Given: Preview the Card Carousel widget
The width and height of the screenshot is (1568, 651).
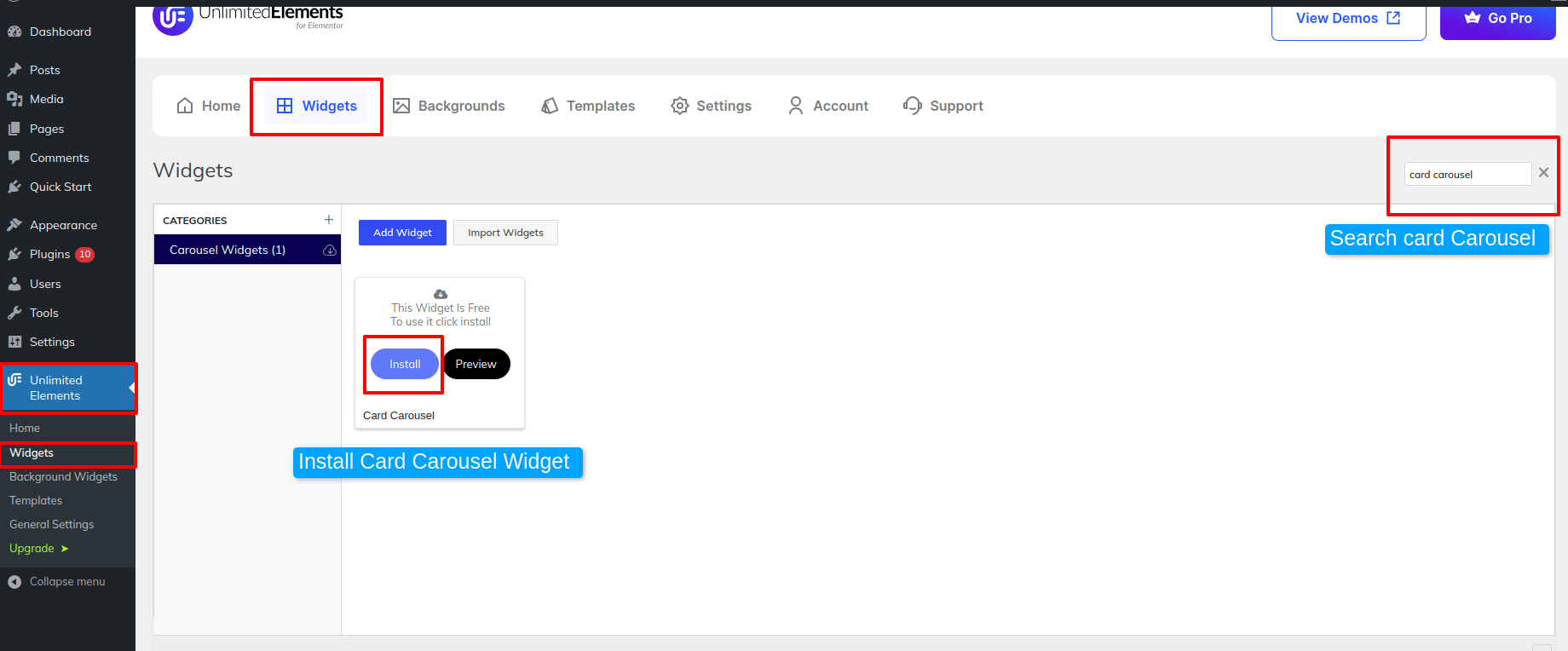Looking at the screenshot, I should pyautogui.click(x=476, y=364).
